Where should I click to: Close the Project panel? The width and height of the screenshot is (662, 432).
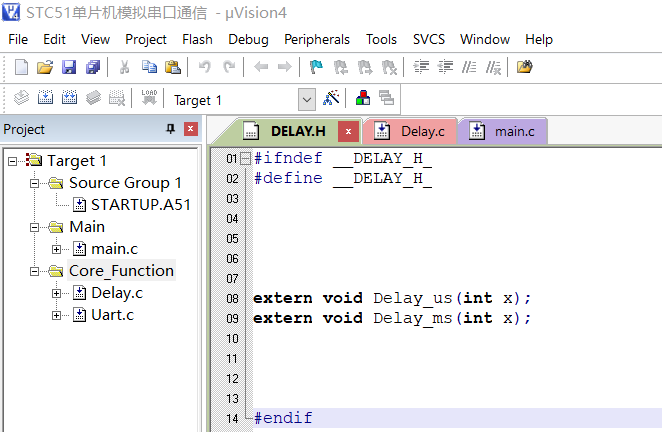coord(191,129)
